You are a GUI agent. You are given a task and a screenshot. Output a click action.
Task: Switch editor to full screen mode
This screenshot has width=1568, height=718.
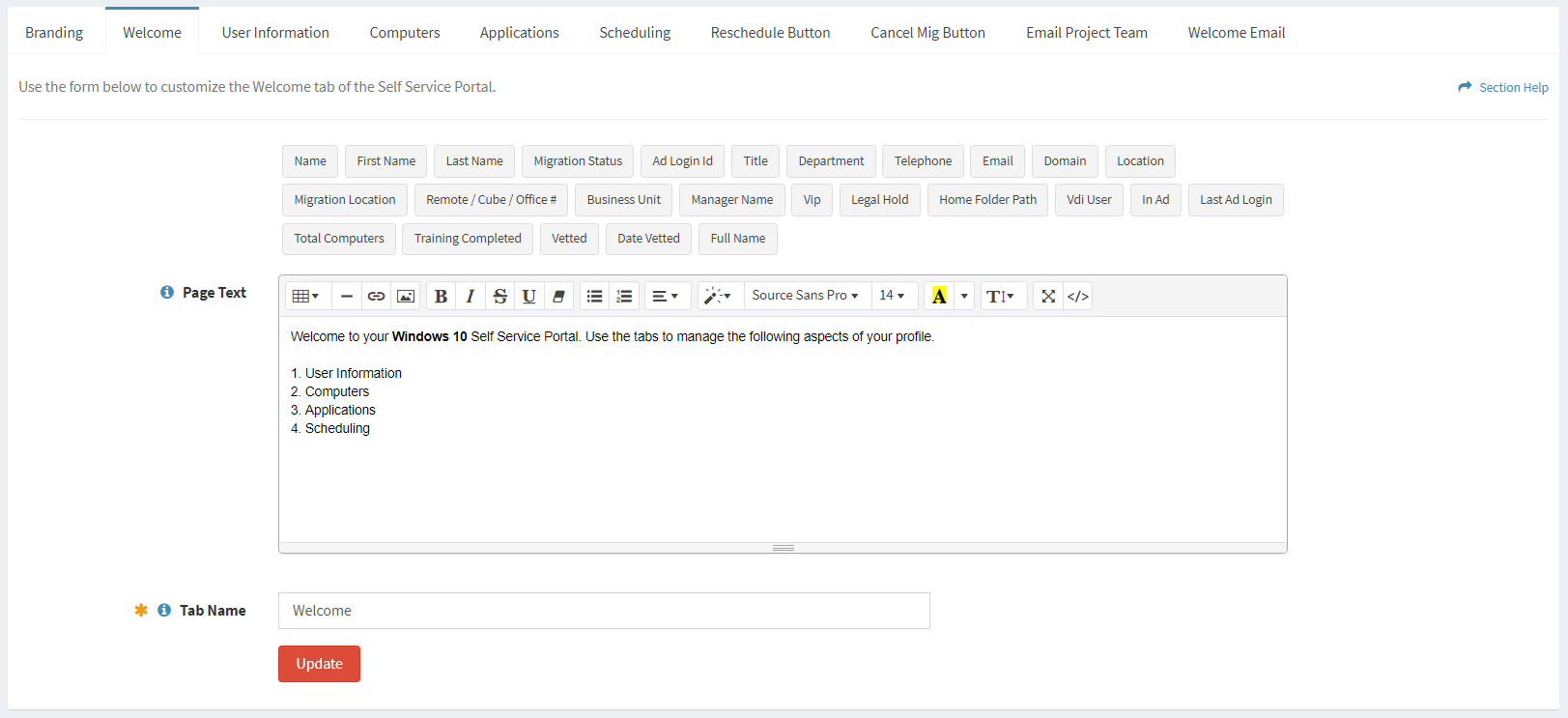coord(1048,296)
